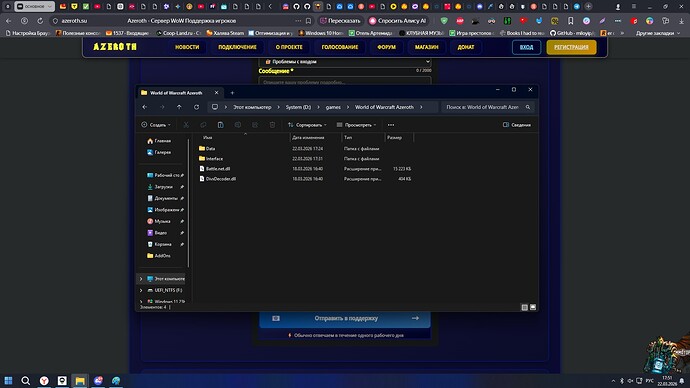
Task: Refresh the World of Warcraft Azeroth folder
Action: 196,107
